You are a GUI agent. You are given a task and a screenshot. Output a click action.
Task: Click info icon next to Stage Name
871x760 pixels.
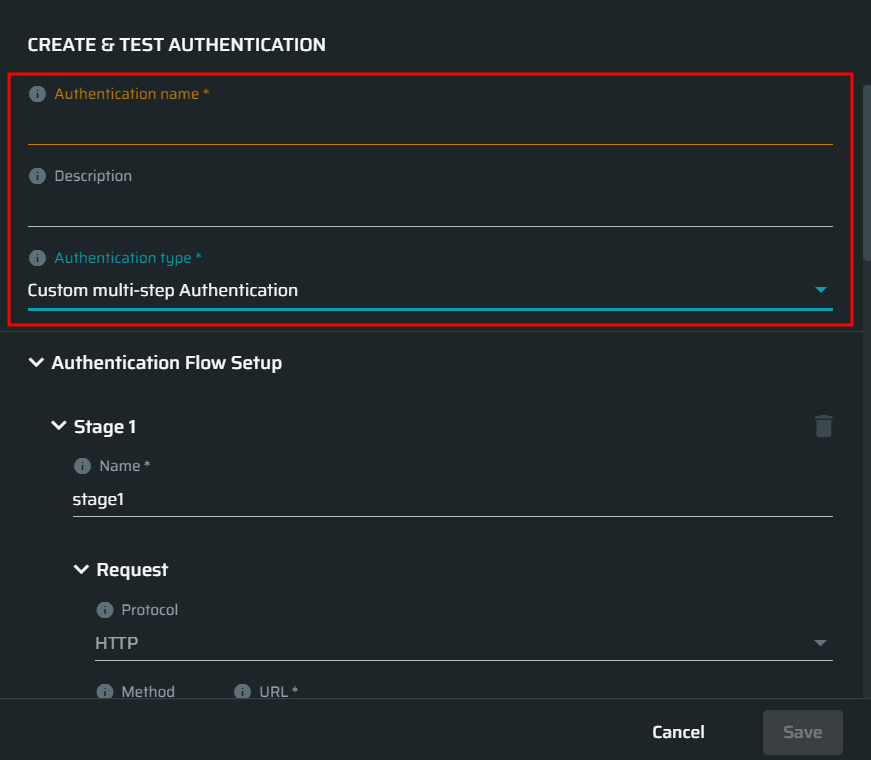click(x=82, y=466)
